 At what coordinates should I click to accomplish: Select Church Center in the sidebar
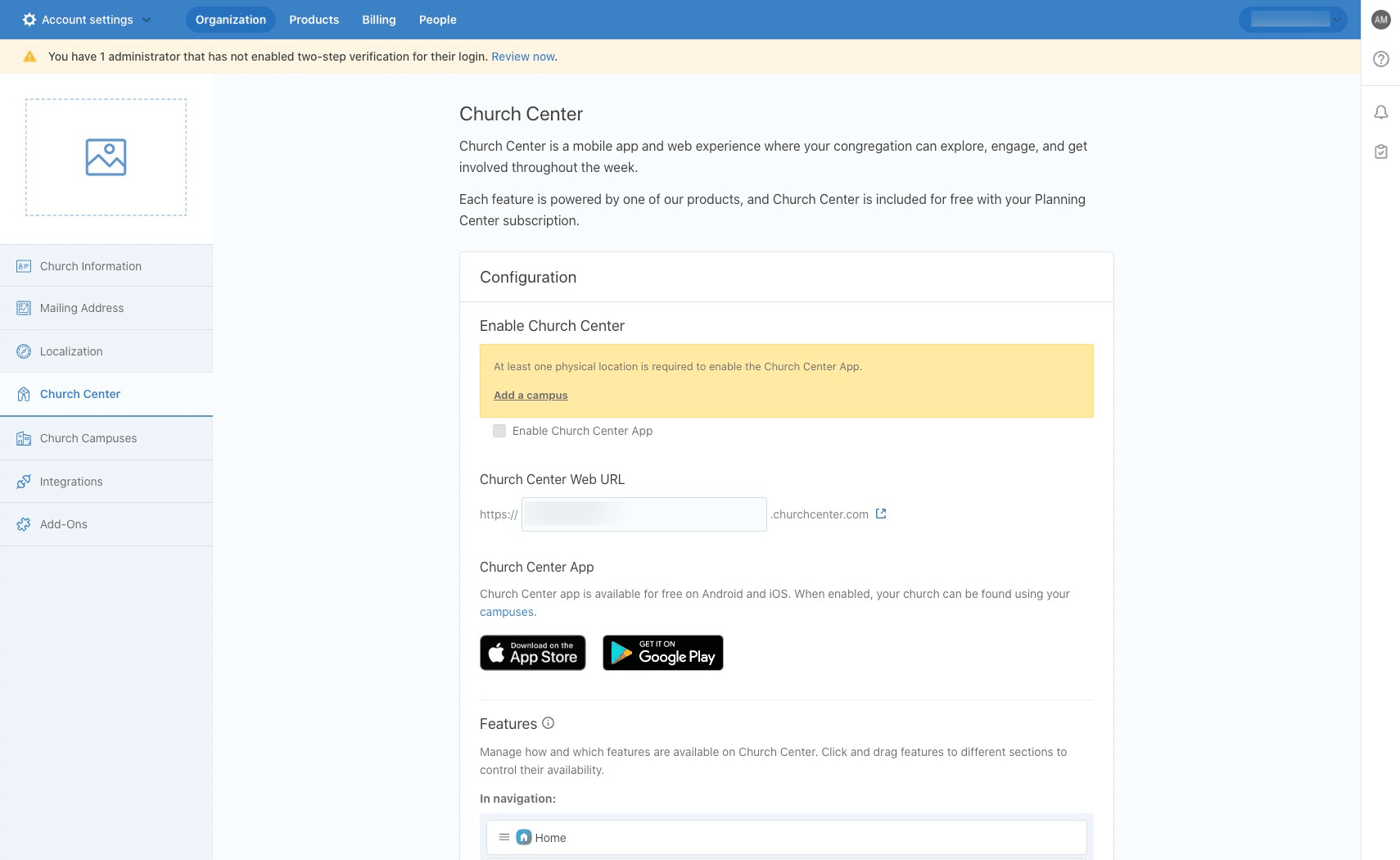[106, 394]
